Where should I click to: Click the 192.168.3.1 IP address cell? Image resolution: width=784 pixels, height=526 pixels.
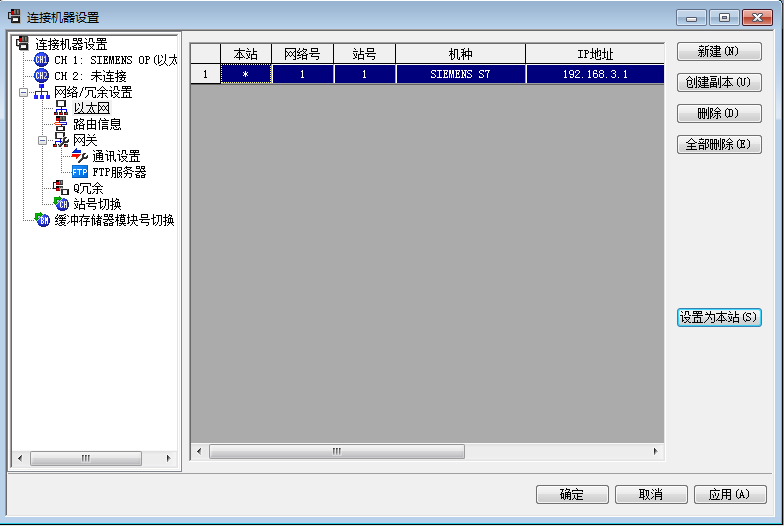[595, 74]
